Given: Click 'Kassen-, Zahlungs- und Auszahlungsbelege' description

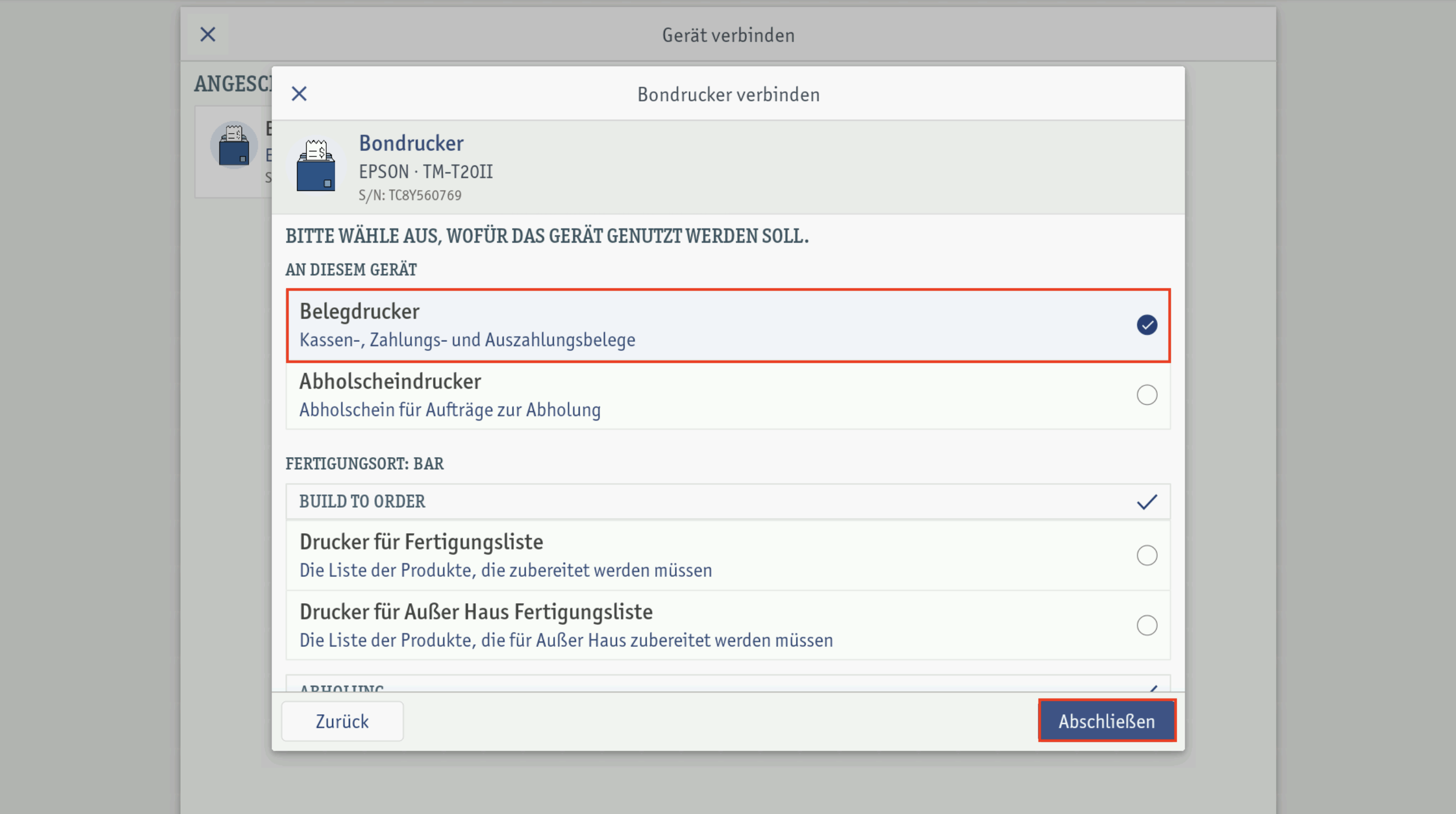Looking at the screenshot, I should (468, 340).
